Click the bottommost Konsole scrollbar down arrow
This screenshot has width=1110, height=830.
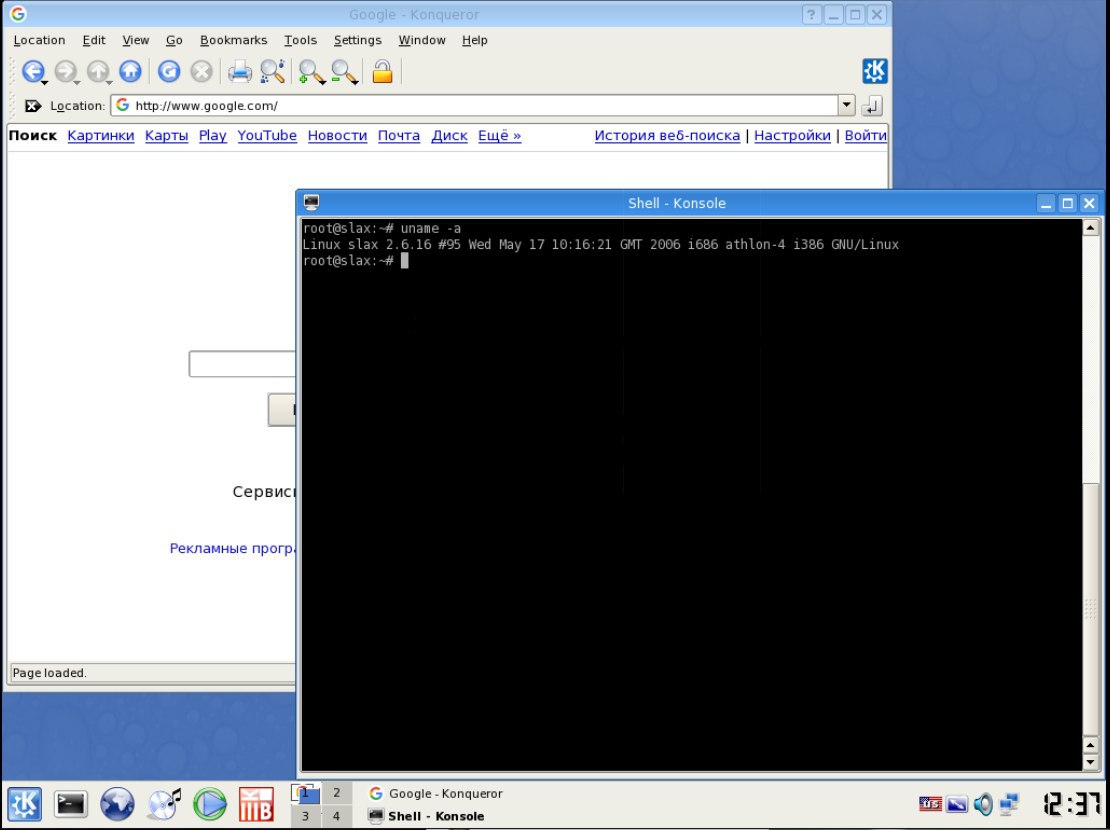pyautogui.click(x=1090, y=763)
